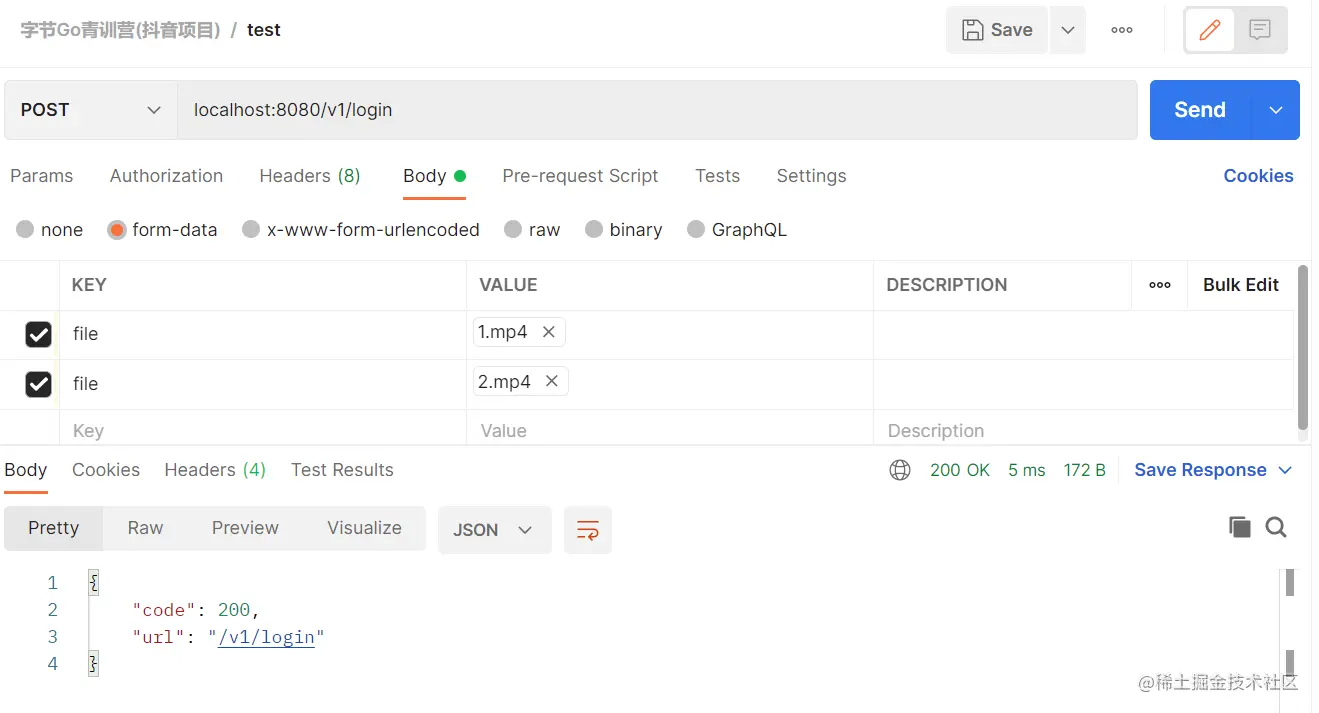The height and width of the screenshot is (713, 1319).
Task: Uncheck the second file row checkbox (2.mp4)
Action: [38, 384]
